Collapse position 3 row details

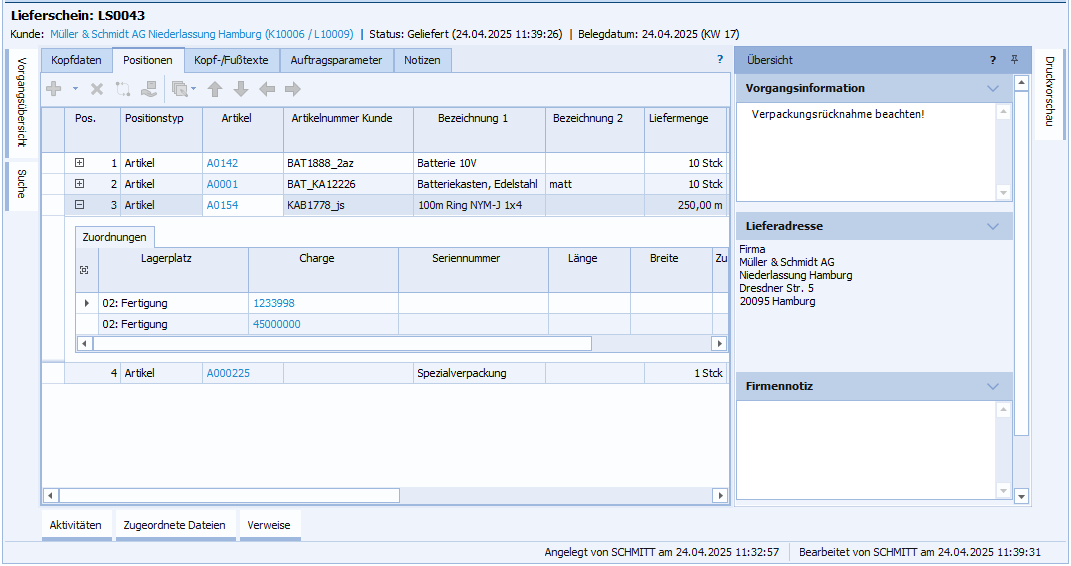(x=79, y=205)
